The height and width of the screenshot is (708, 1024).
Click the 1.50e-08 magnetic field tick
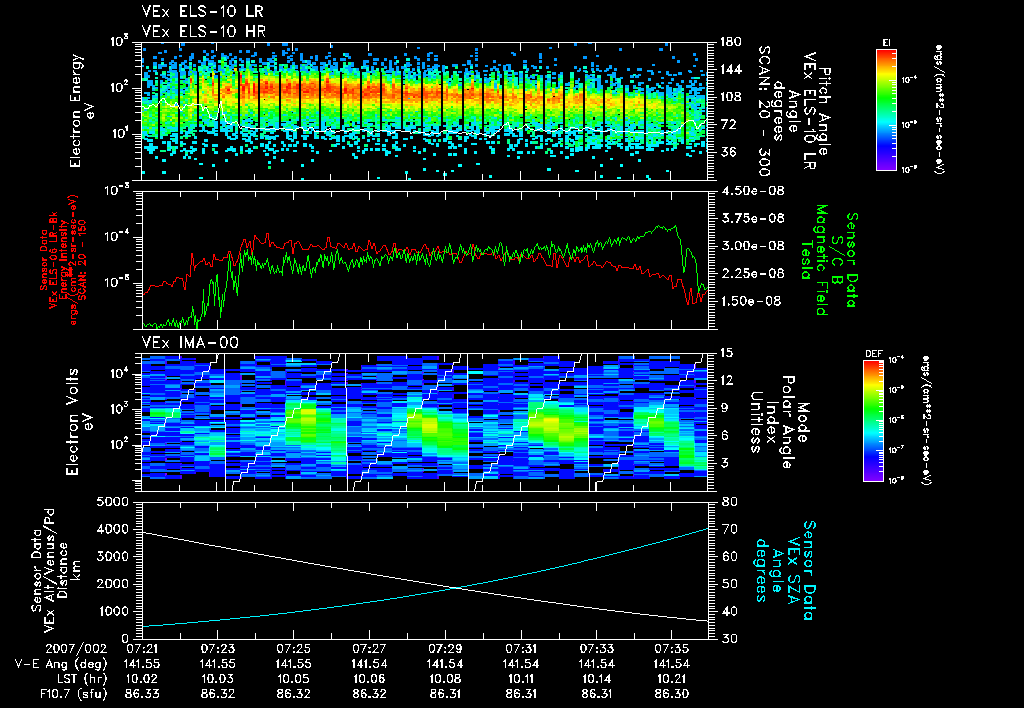tap(750, 301)
